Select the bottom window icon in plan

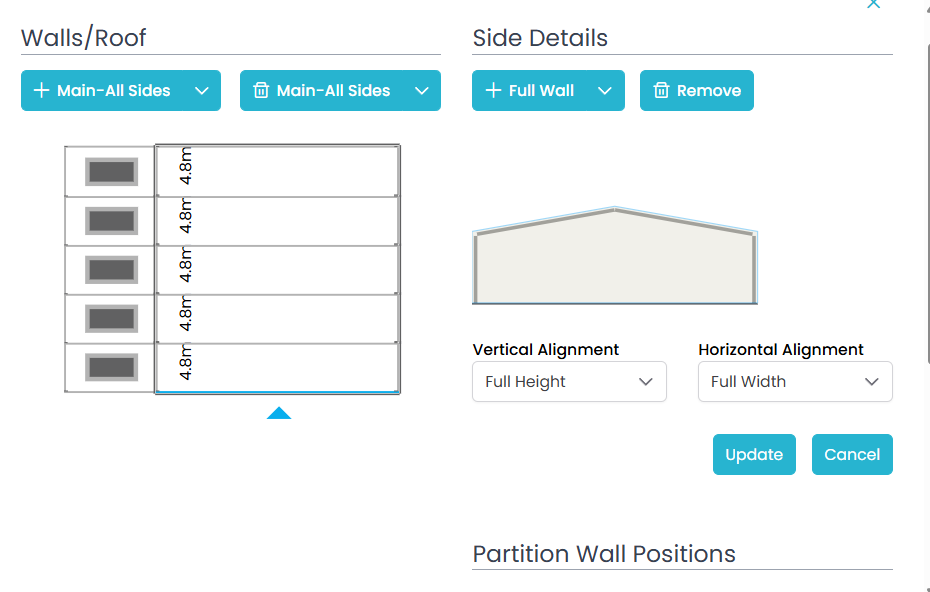click(x=111, y=368)
